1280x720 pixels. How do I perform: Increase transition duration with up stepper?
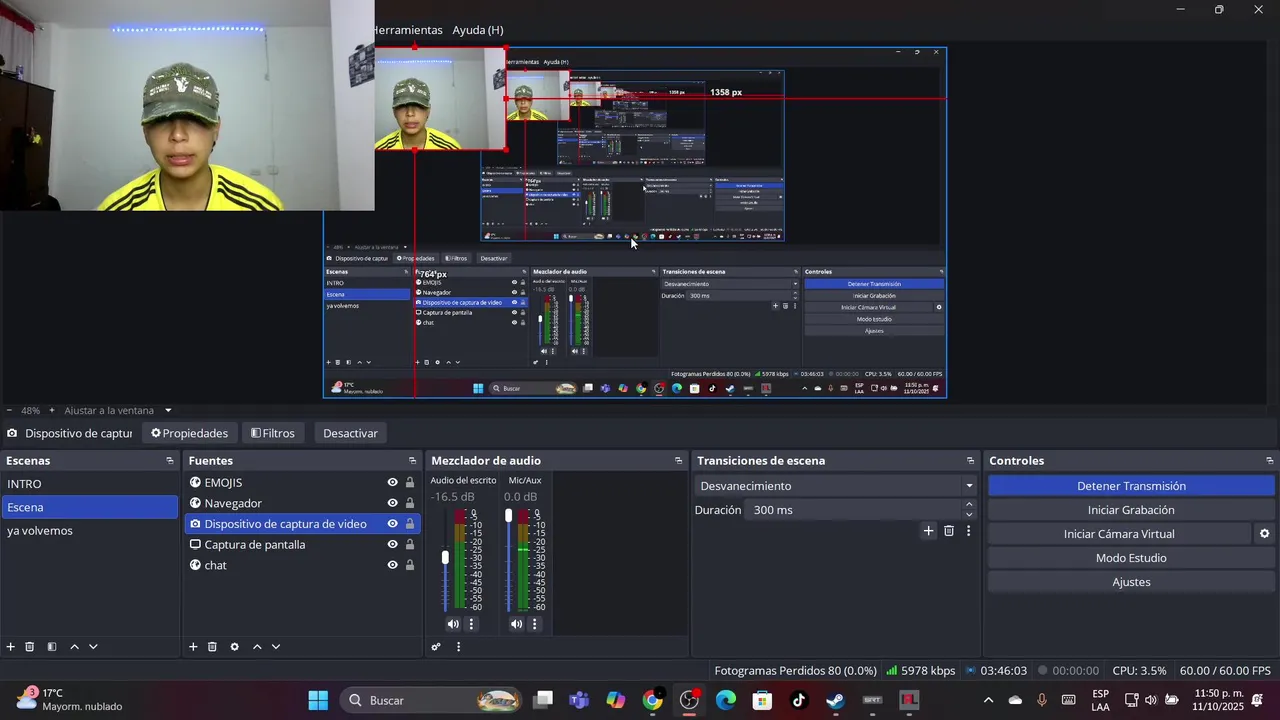click(969, 505)
